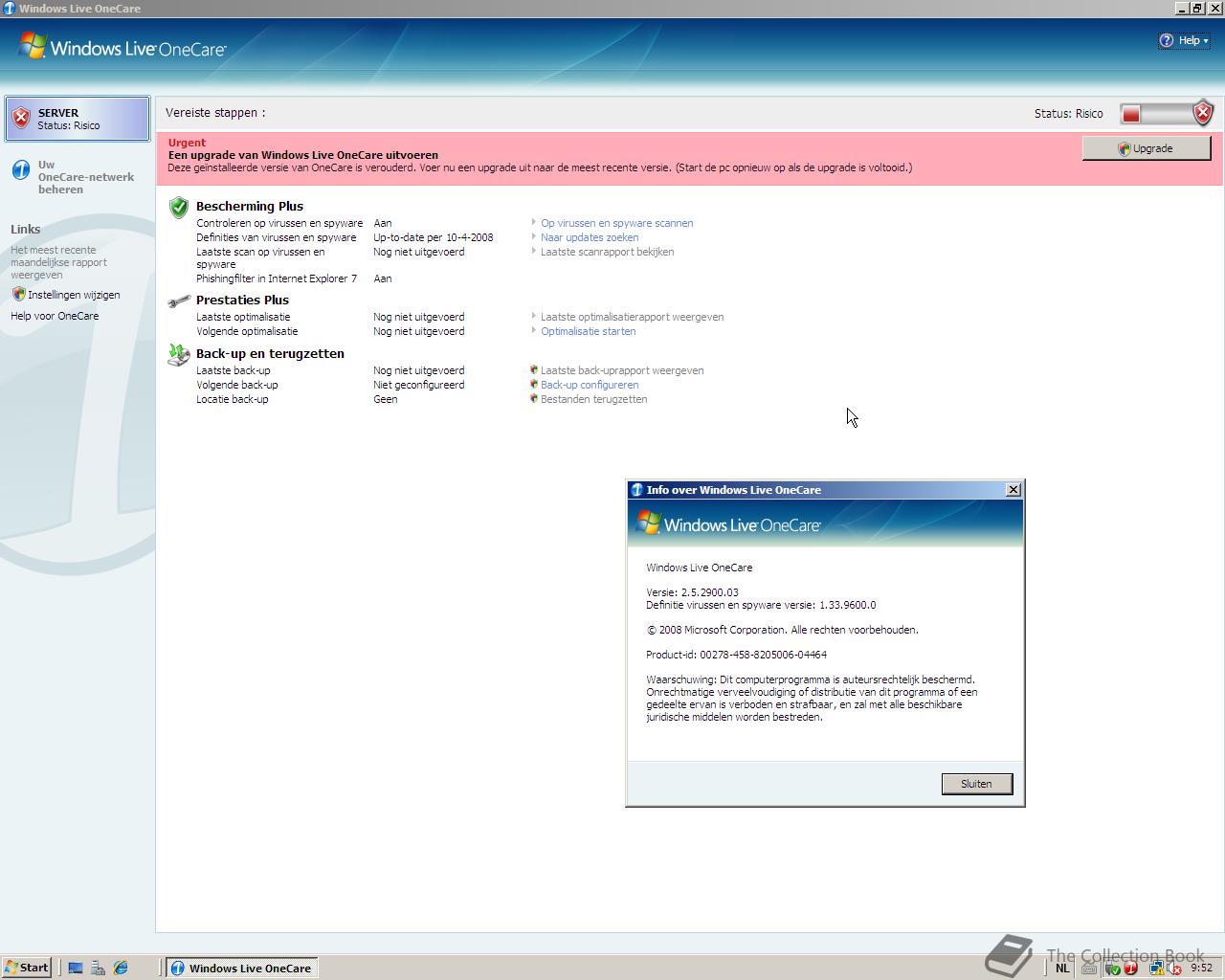1225x980 pixels.
Task: Click the Upgrade button
Action: (1147, 148)
